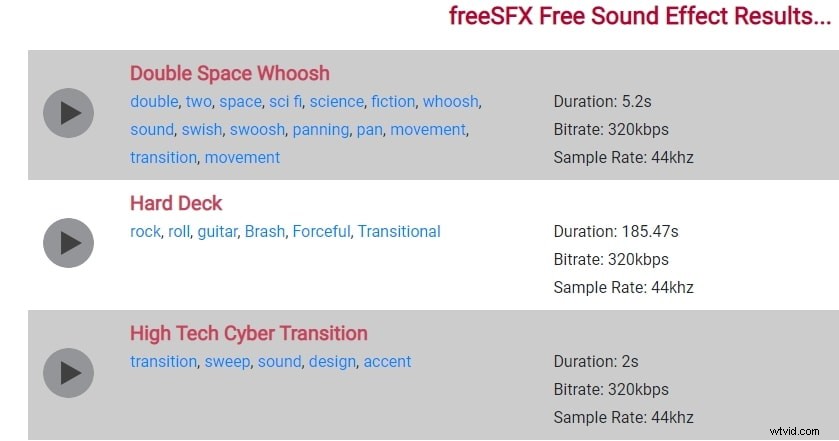The height and width of the screenshot is (441, 839).
Task: Open the Double Space Whoosh title link
Action: coord(230,73)
